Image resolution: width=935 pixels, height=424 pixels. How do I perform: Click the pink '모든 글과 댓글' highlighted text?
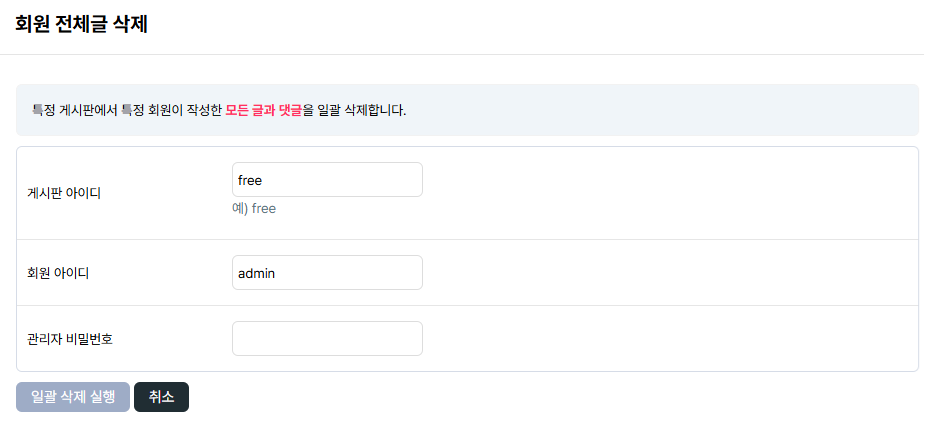point(263,110)
